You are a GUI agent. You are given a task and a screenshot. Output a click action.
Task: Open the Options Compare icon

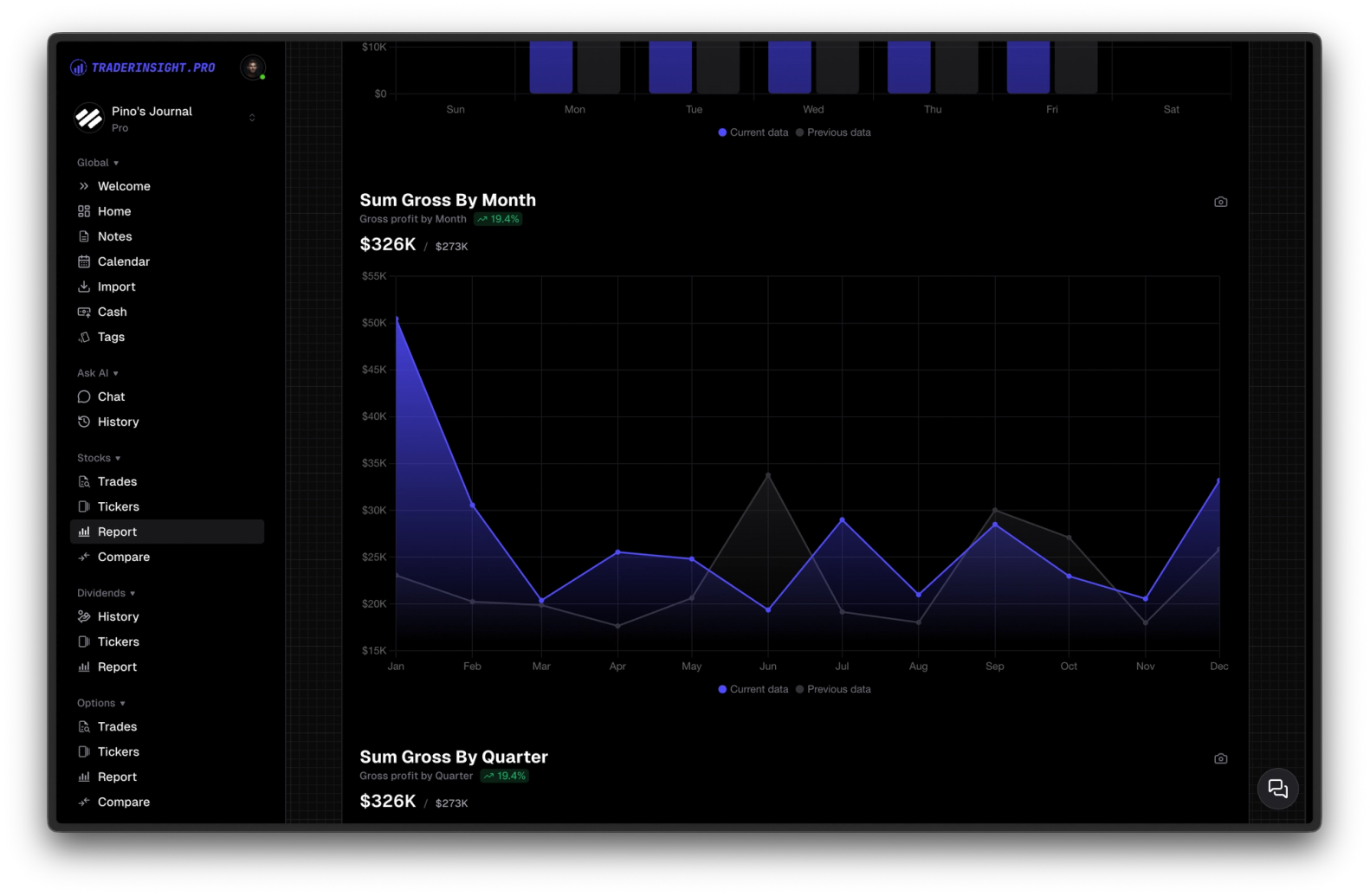(x=84, y=802)
